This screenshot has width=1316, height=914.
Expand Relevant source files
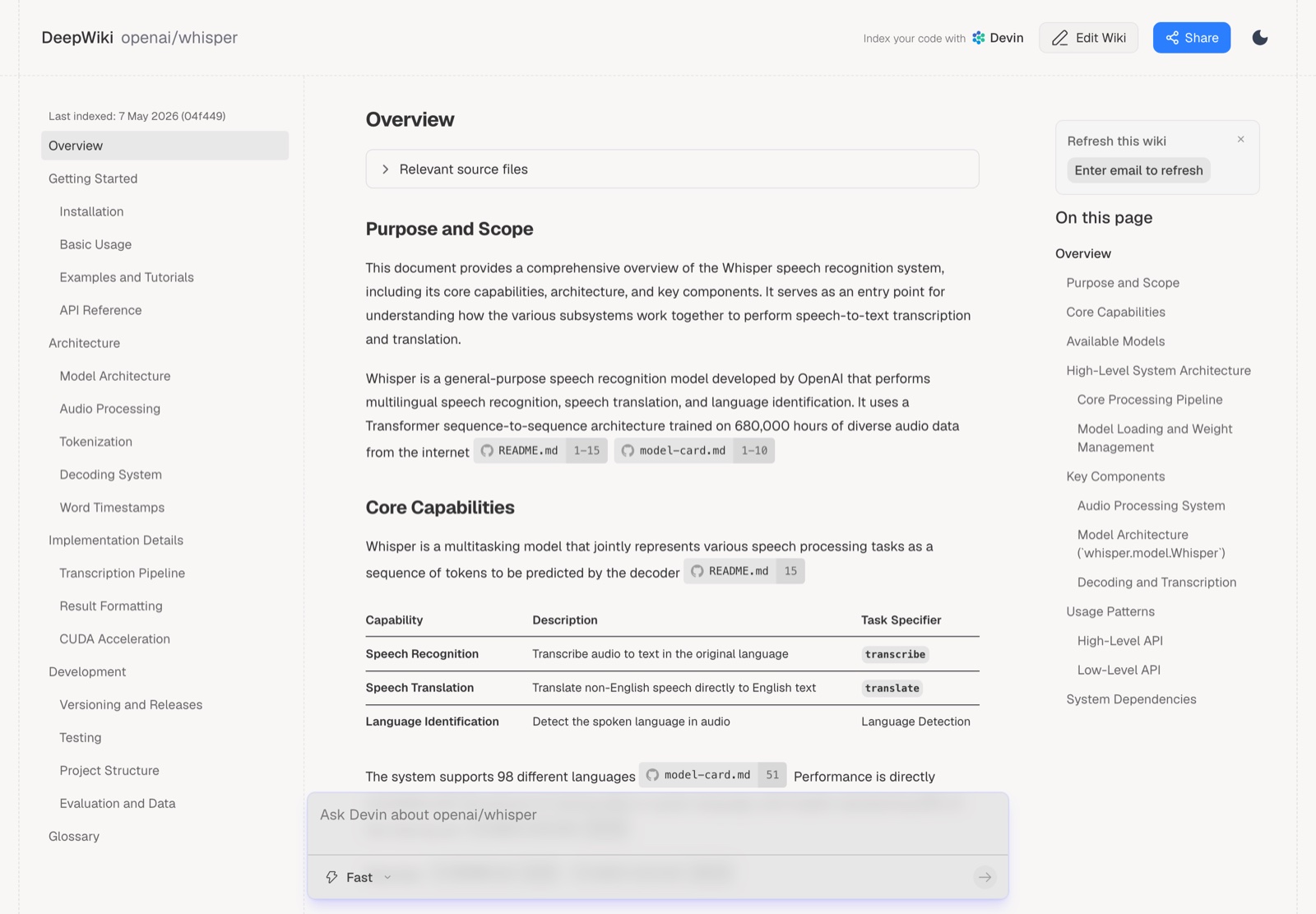[x=672, y=169]
